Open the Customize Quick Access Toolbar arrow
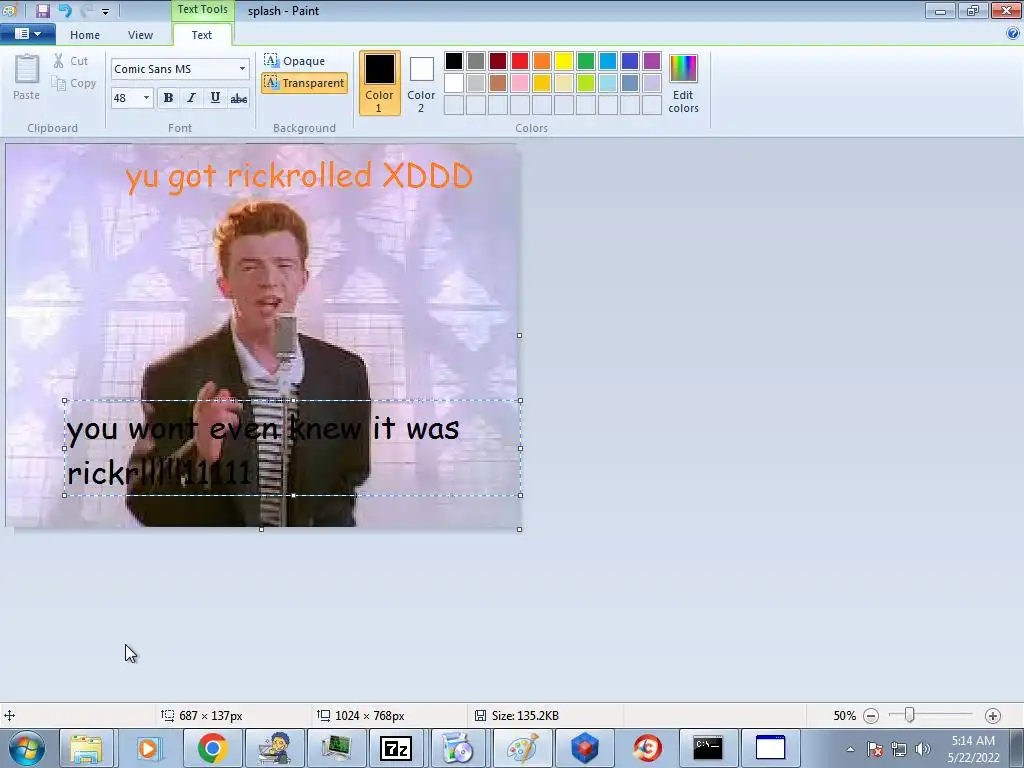 pos(105,11)
